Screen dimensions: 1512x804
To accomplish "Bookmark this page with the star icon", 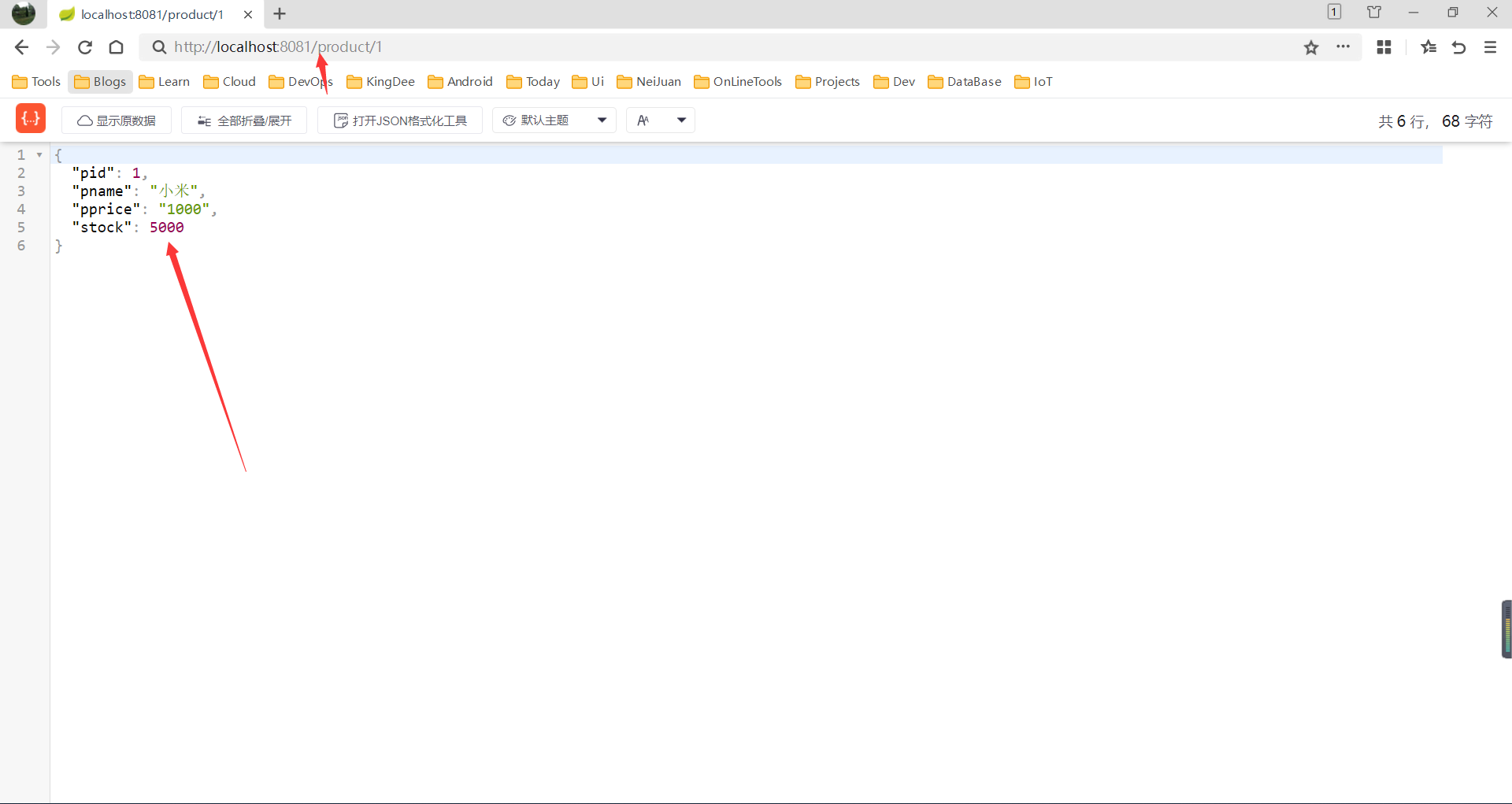I will point(1311,47).
